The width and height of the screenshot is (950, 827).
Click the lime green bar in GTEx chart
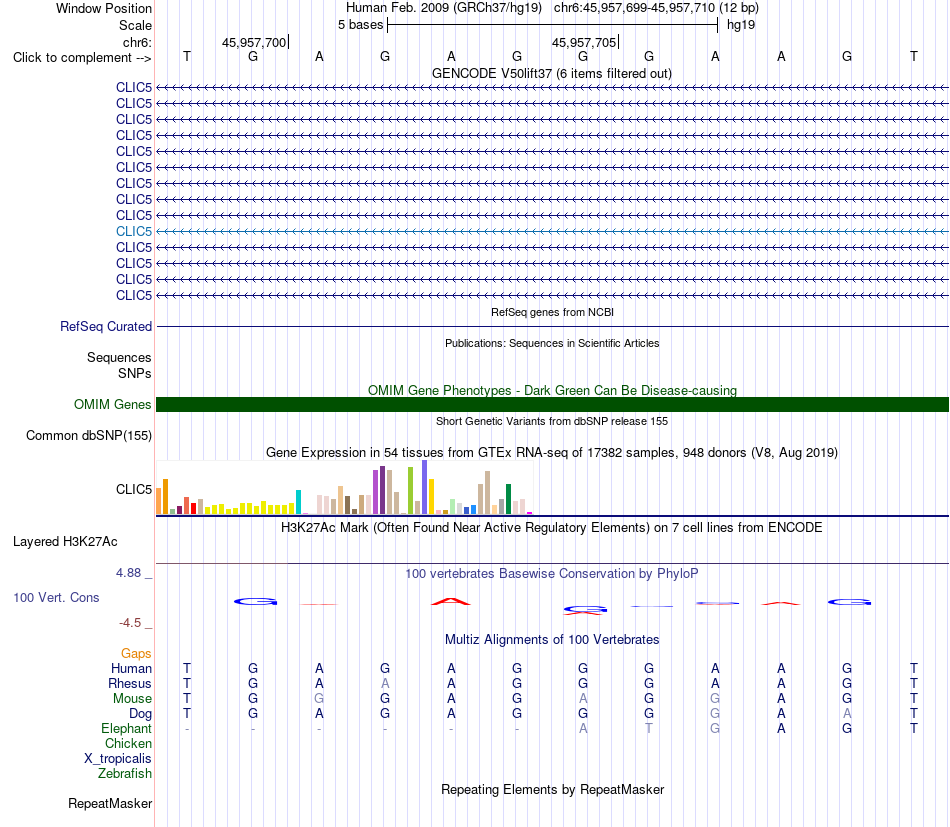tap(411, 491)
